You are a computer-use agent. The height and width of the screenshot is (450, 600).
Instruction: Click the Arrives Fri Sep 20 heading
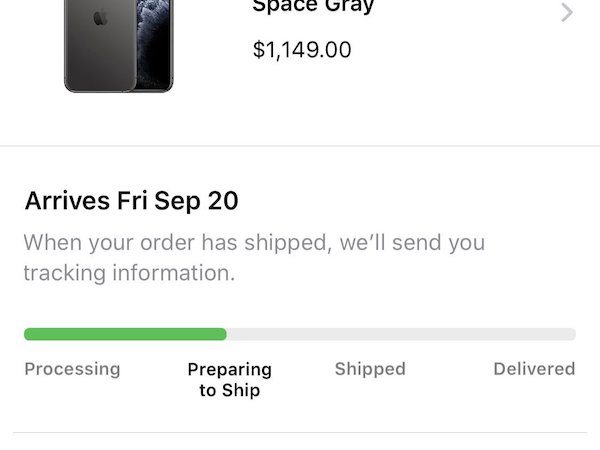(131, 201)
